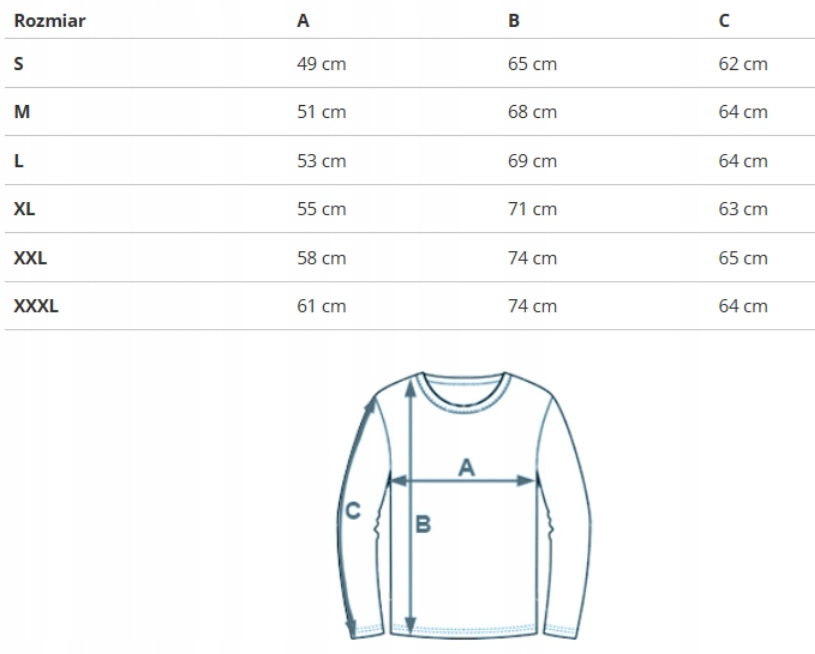Image resolution: width=815 pixels, height=654 pixels.
Task: Click the 58 cm value for size XXL
Action: click(x=321, y=258)
